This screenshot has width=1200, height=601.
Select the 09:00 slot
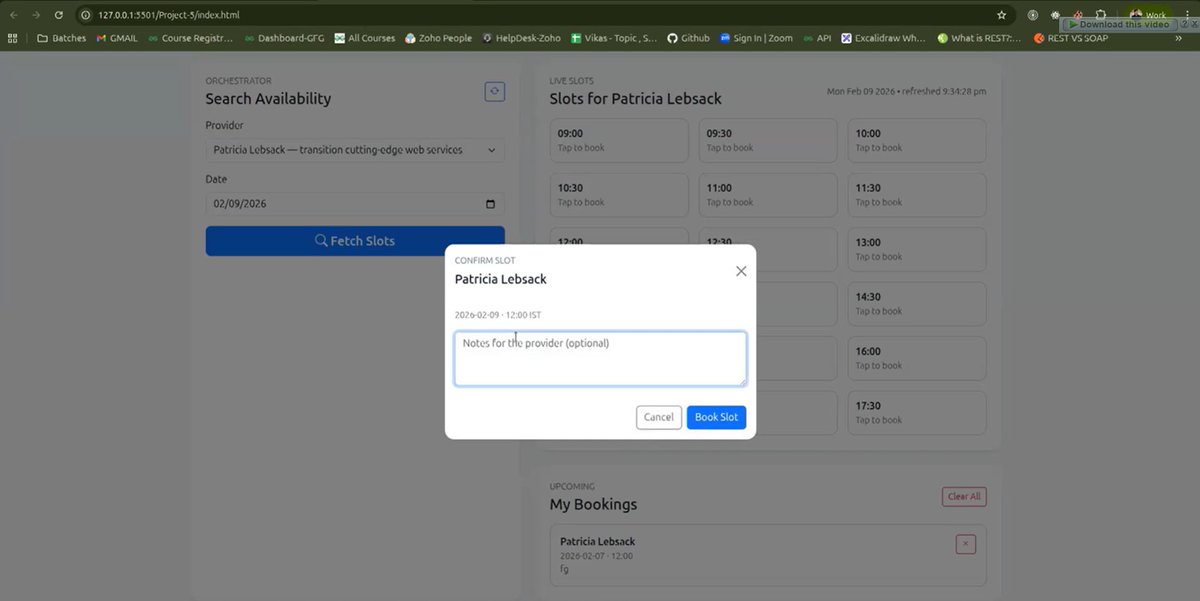[619, 141]
